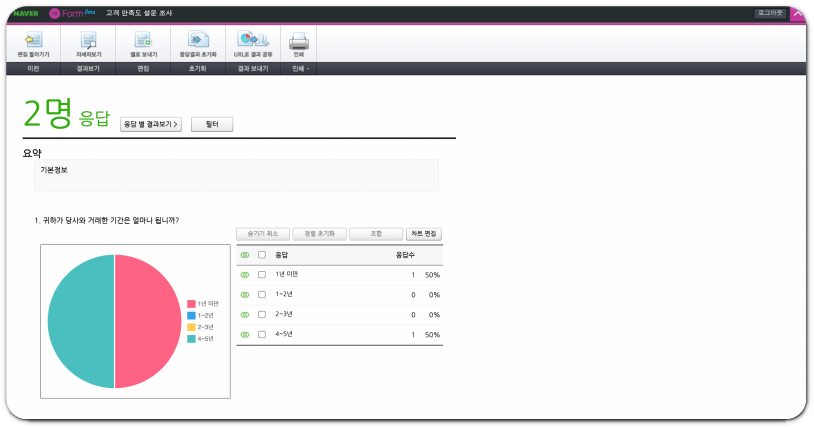
Task: Click the 2~3년 label in table
Action: point(284,314)
